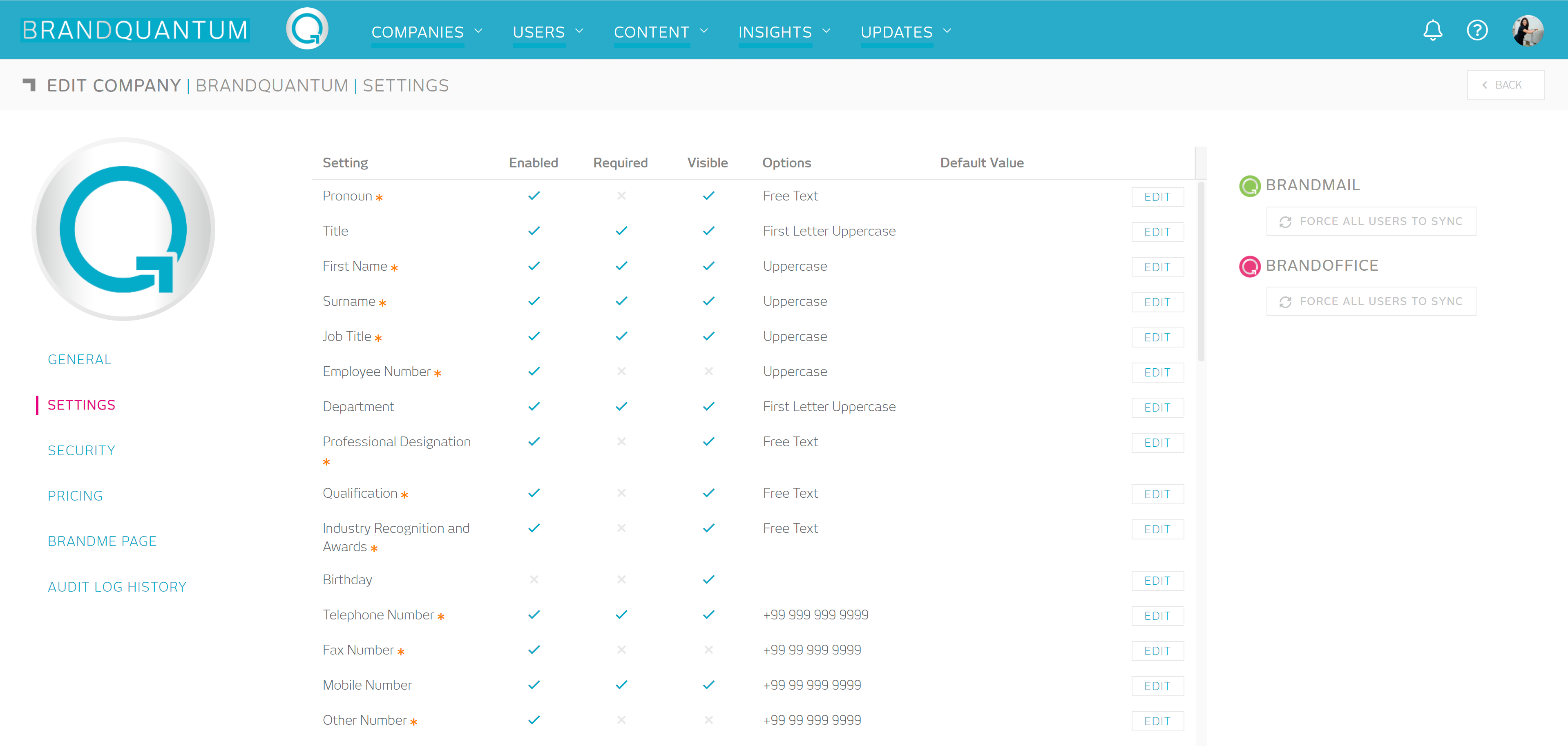Open the Security section in sidebar

point(82,450)
